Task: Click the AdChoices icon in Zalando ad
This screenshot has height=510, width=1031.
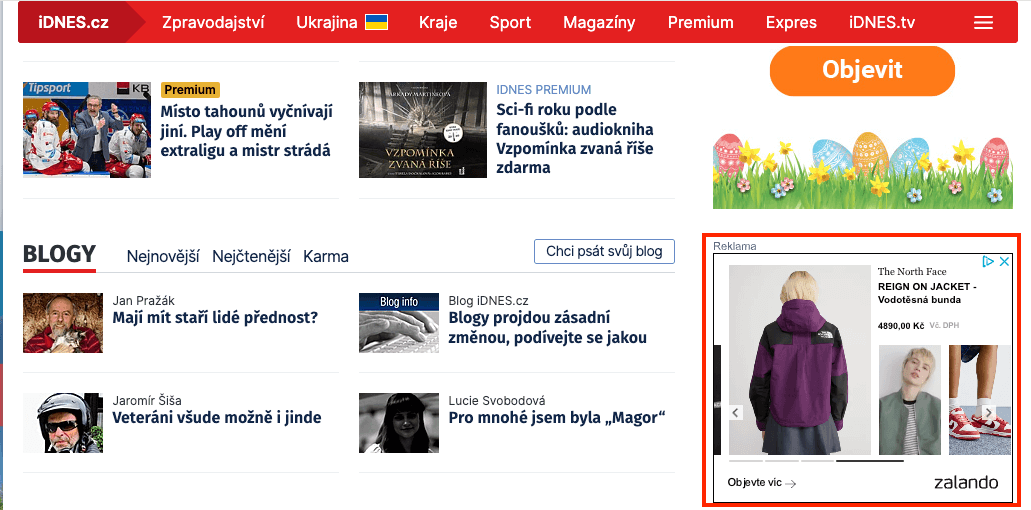Action: pos(988,262)
